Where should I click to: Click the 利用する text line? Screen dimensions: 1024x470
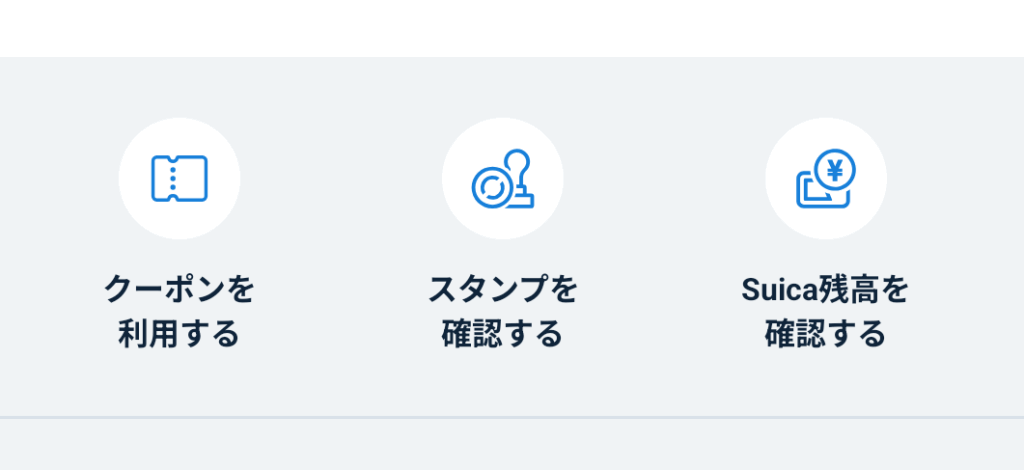tap(179, 333)
